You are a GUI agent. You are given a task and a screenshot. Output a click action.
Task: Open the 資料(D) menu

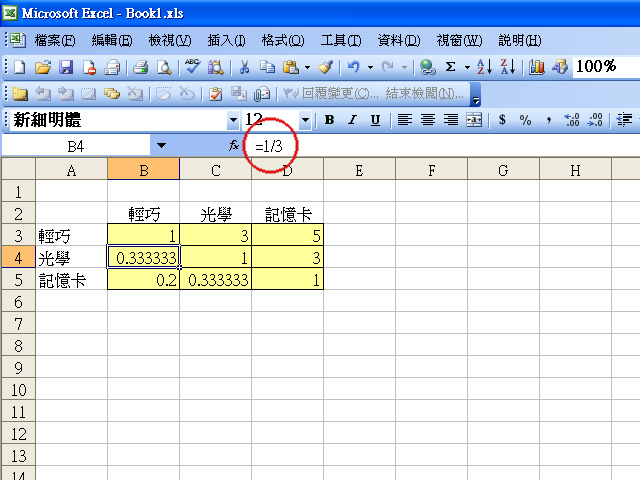(399, 40)
